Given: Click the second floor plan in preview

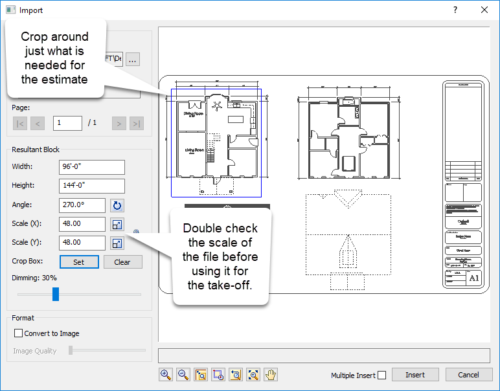Looking at the screenshot, I should point(349,133).
